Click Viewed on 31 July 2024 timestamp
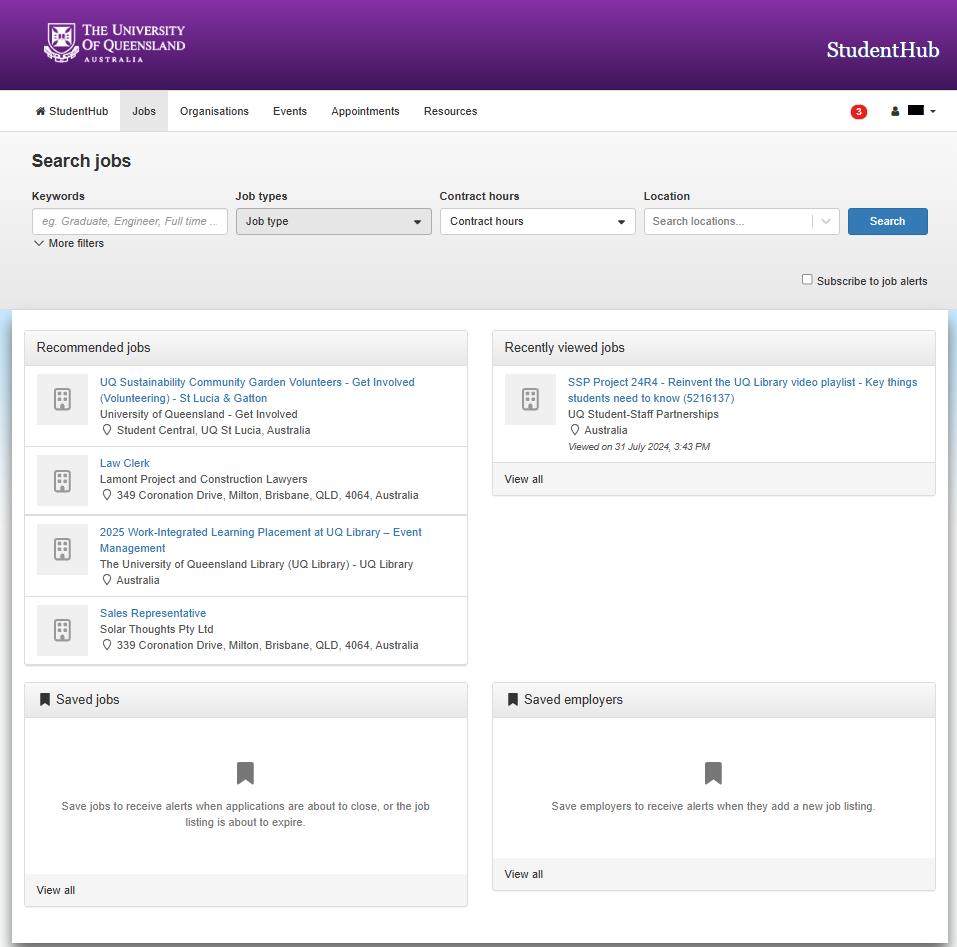This screenshot has width=957, height=947. click(x=639, y=447)
